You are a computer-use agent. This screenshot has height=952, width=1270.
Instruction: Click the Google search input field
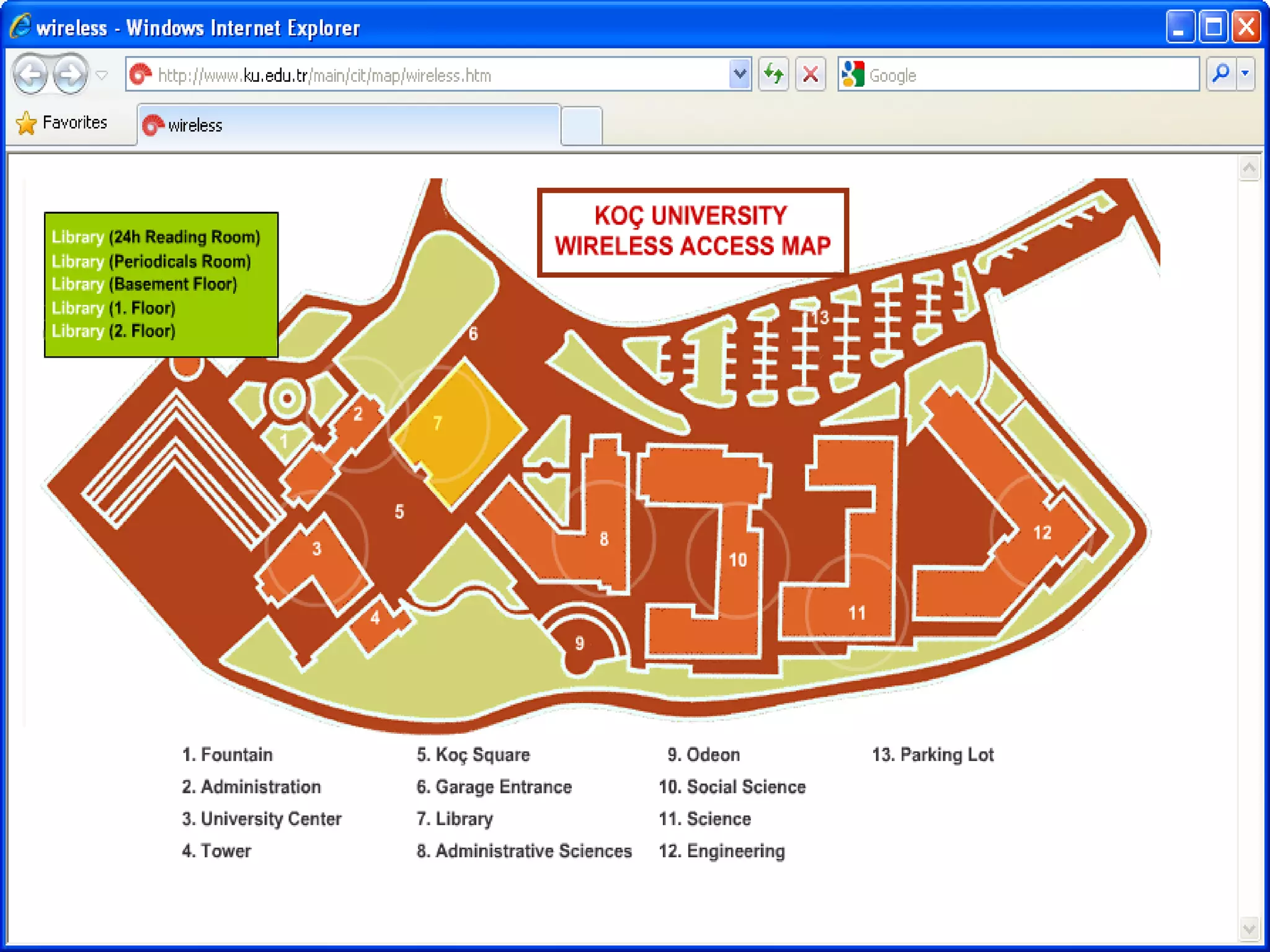coord(1029,75)
